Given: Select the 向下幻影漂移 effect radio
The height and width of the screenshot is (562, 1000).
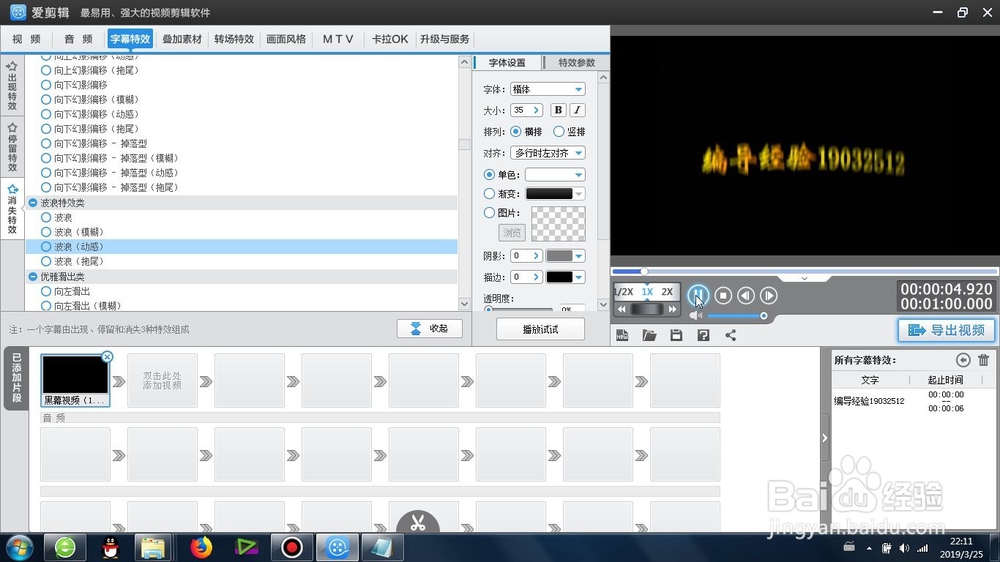Looking at the screenshot, I should tap(46, 85).
